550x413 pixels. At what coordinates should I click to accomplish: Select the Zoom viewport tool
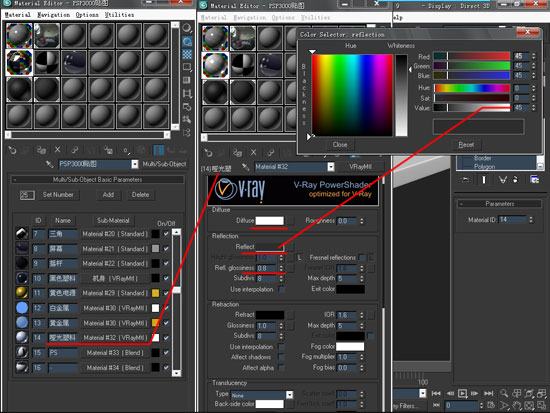[x=504, y=393]
